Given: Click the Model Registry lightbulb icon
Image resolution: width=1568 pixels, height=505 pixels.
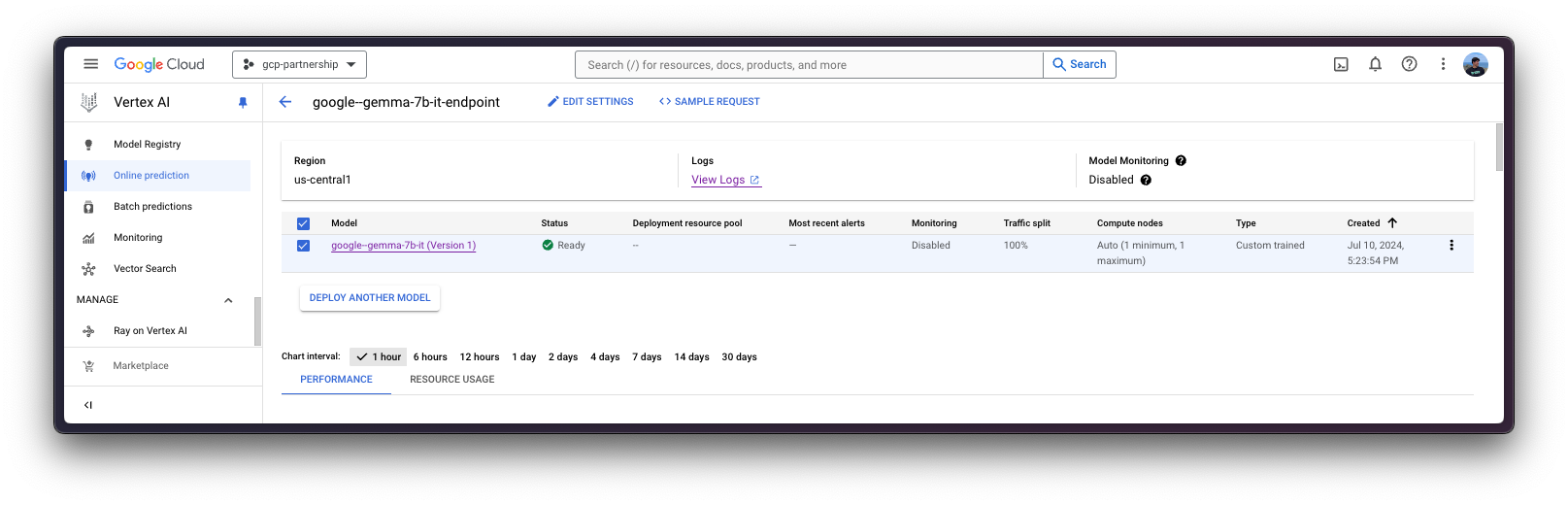Looking at the screenshot, I should coord(88,145).
